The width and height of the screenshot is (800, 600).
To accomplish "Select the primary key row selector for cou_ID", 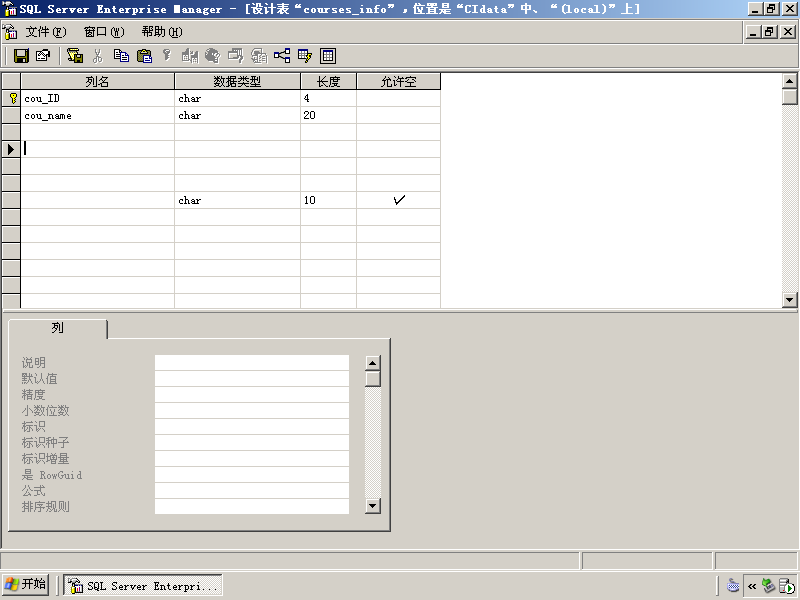I will pos(11,98).
